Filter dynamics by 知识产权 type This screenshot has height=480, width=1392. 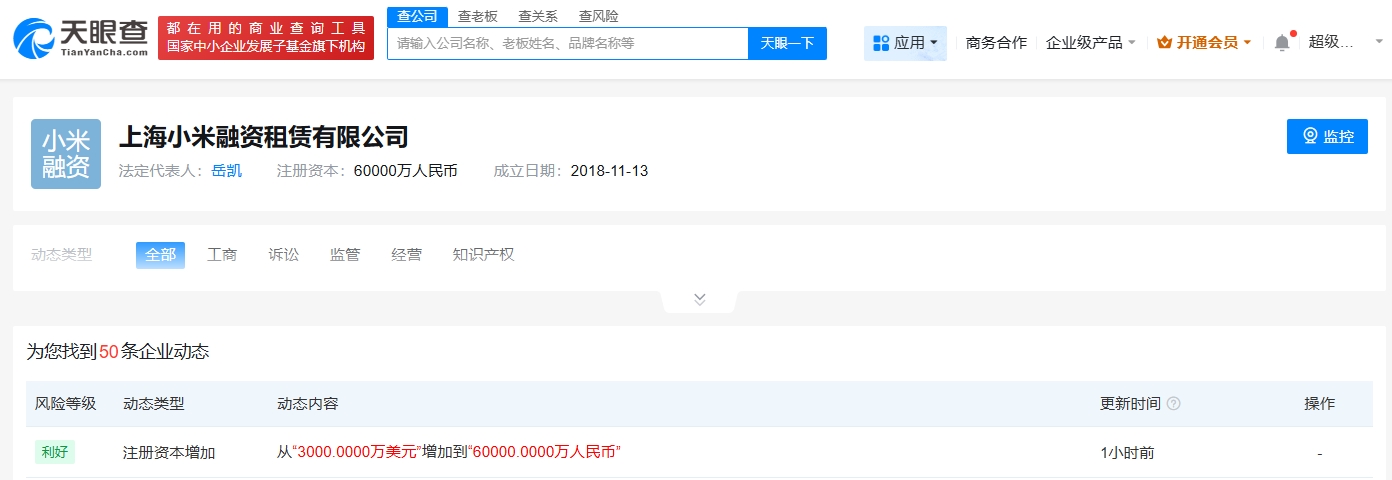[x=483, y=255]
